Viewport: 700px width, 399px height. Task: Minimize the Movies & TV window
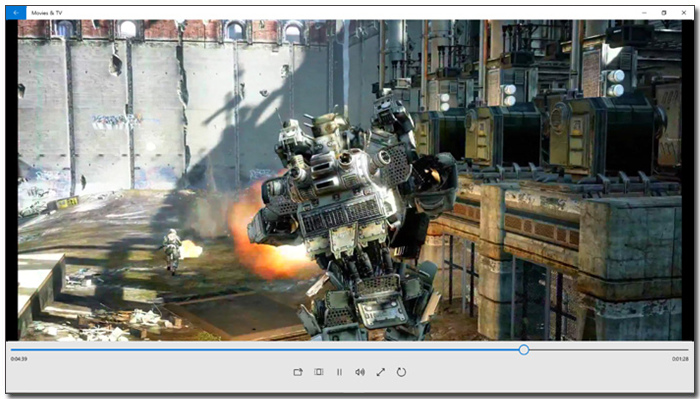(x=644, y=12)
